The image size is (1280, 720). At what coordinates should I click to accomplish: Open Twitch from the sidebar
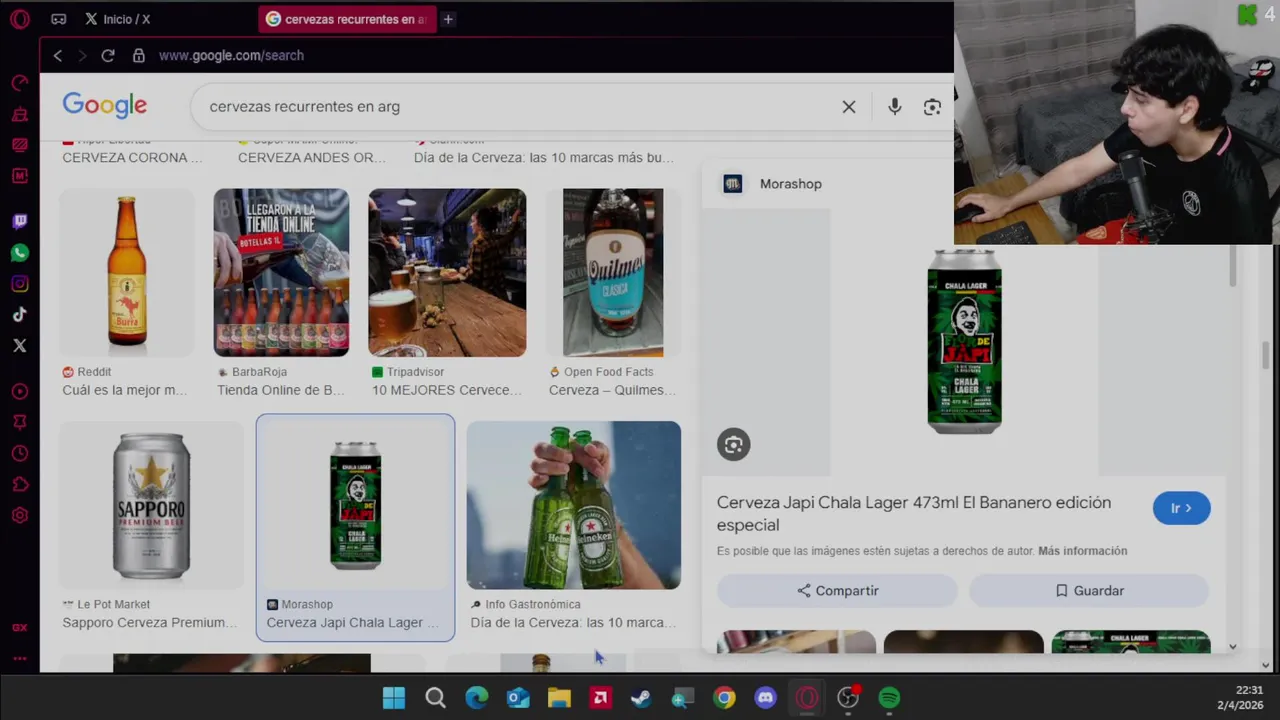19,221
